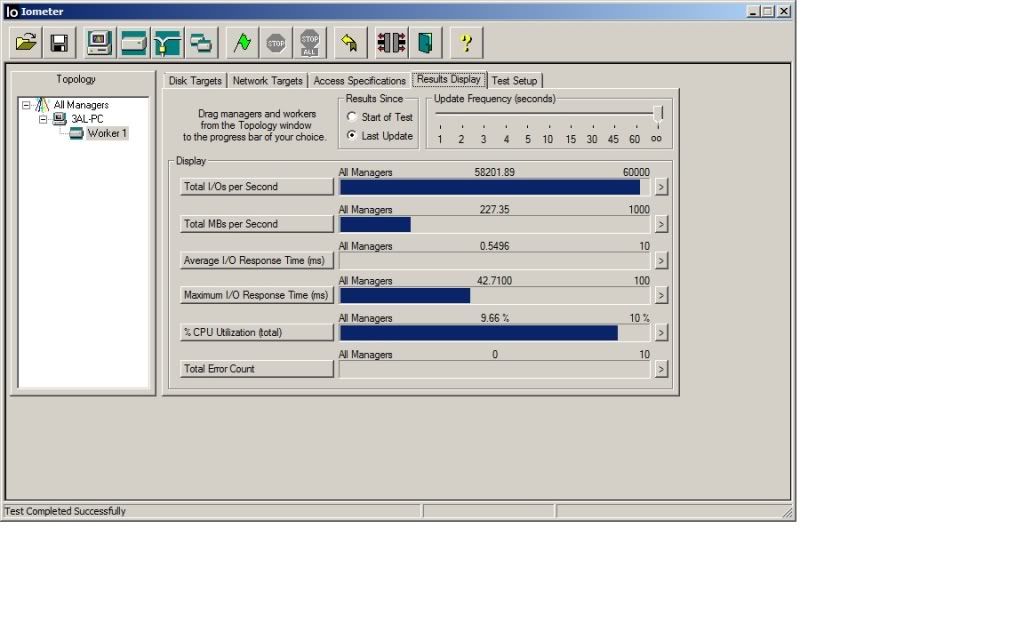The image size is (1024, 640).
Task: Click the Average I/O Response Time progress bar
Action: pos(495,261)
